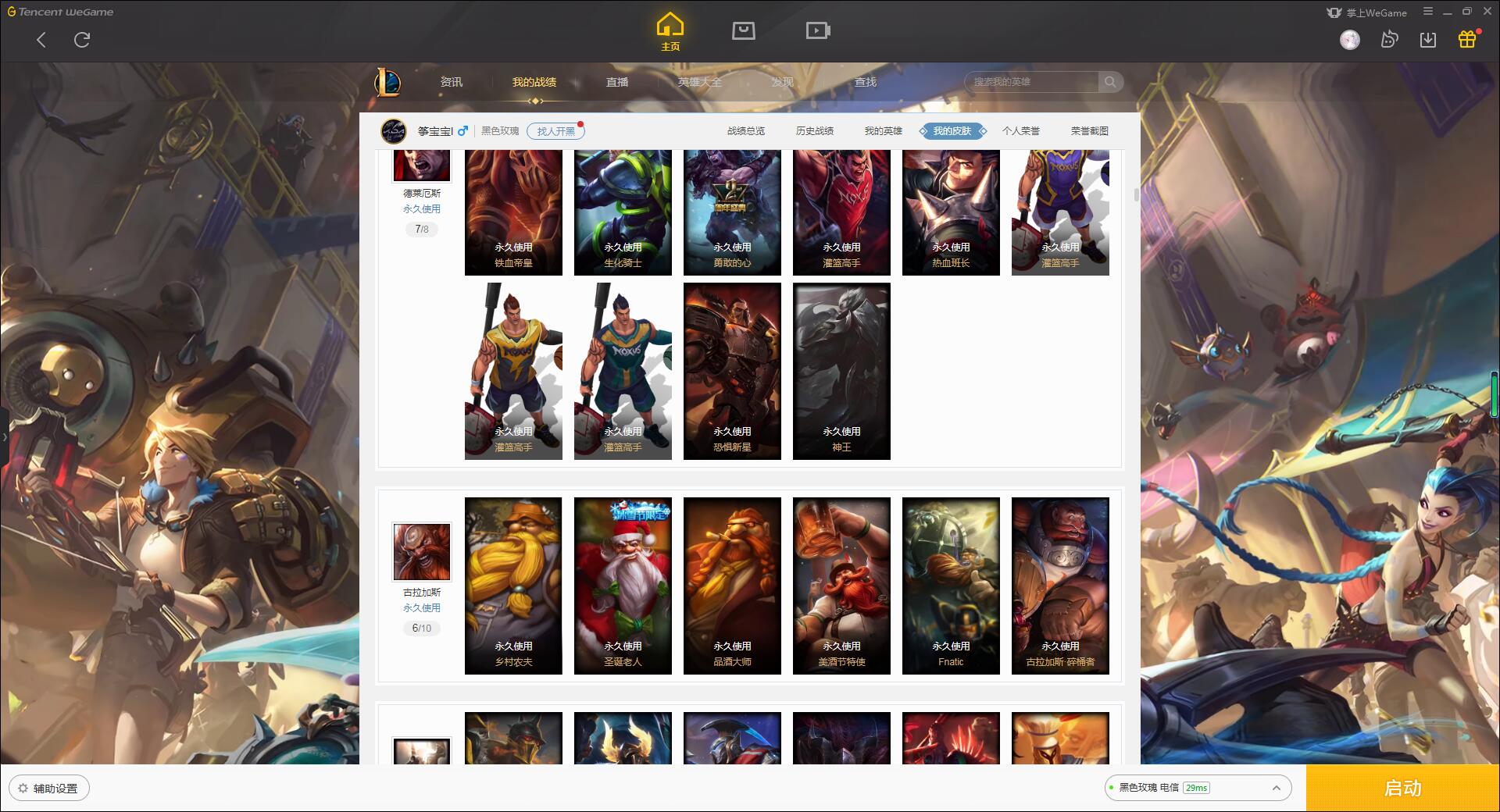Click the 黑色玫瑰 server name beside 筝宝宝
This screenshot has height=812, width=1500.
coord(500,131)
